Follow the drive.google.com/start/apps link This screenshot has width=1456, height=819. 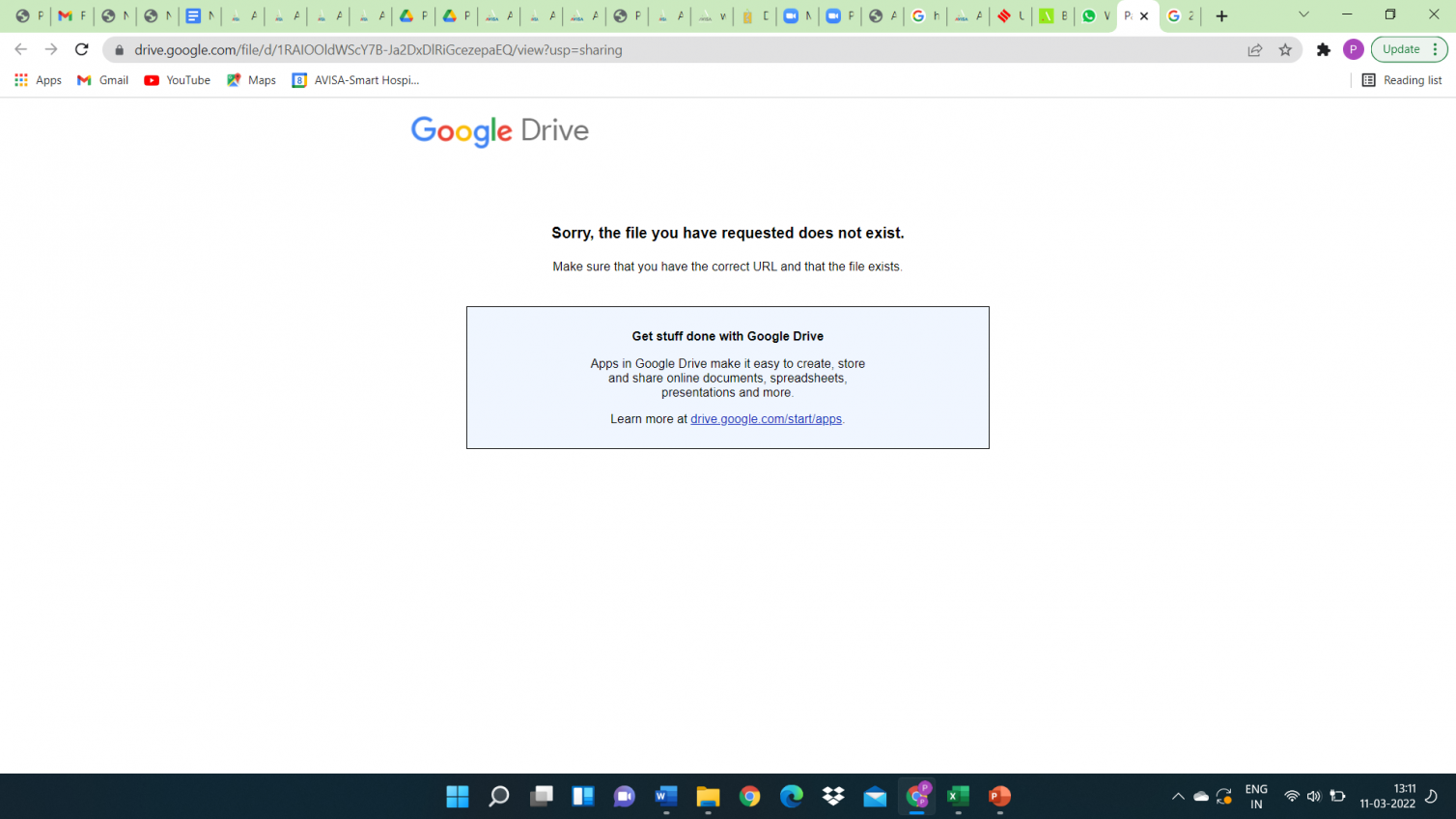766,419
